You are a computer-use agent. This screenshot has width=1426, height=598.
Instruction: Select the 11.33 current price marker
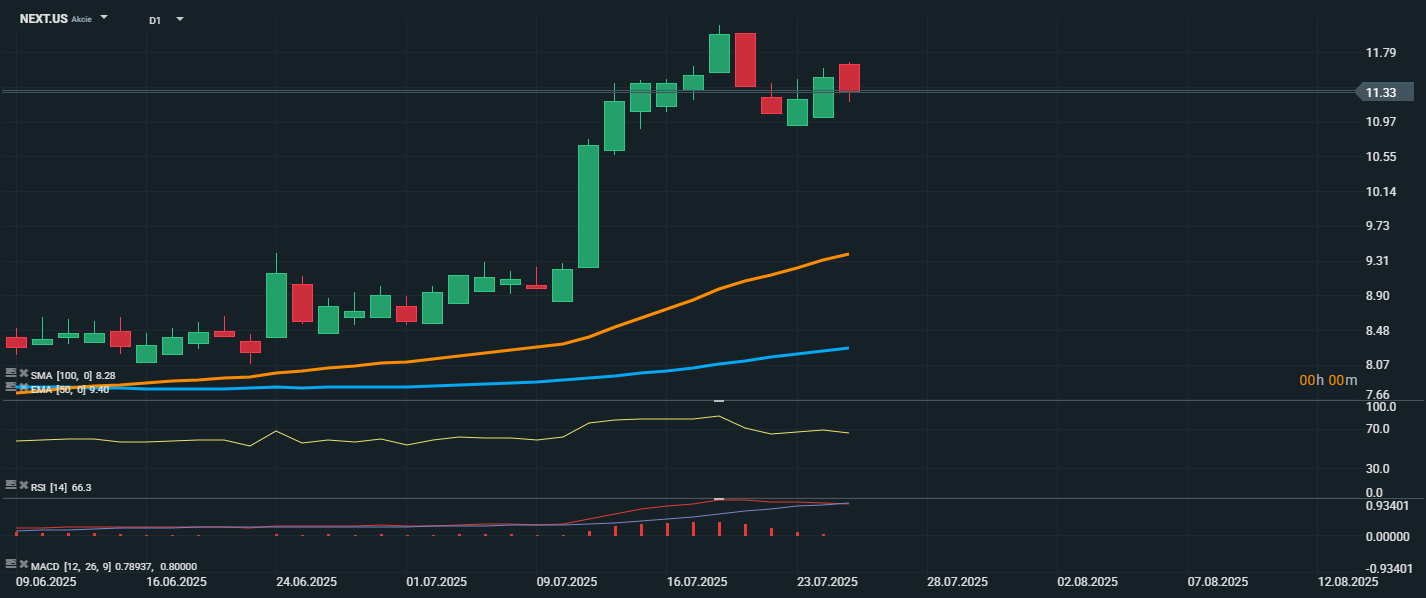1385,93
